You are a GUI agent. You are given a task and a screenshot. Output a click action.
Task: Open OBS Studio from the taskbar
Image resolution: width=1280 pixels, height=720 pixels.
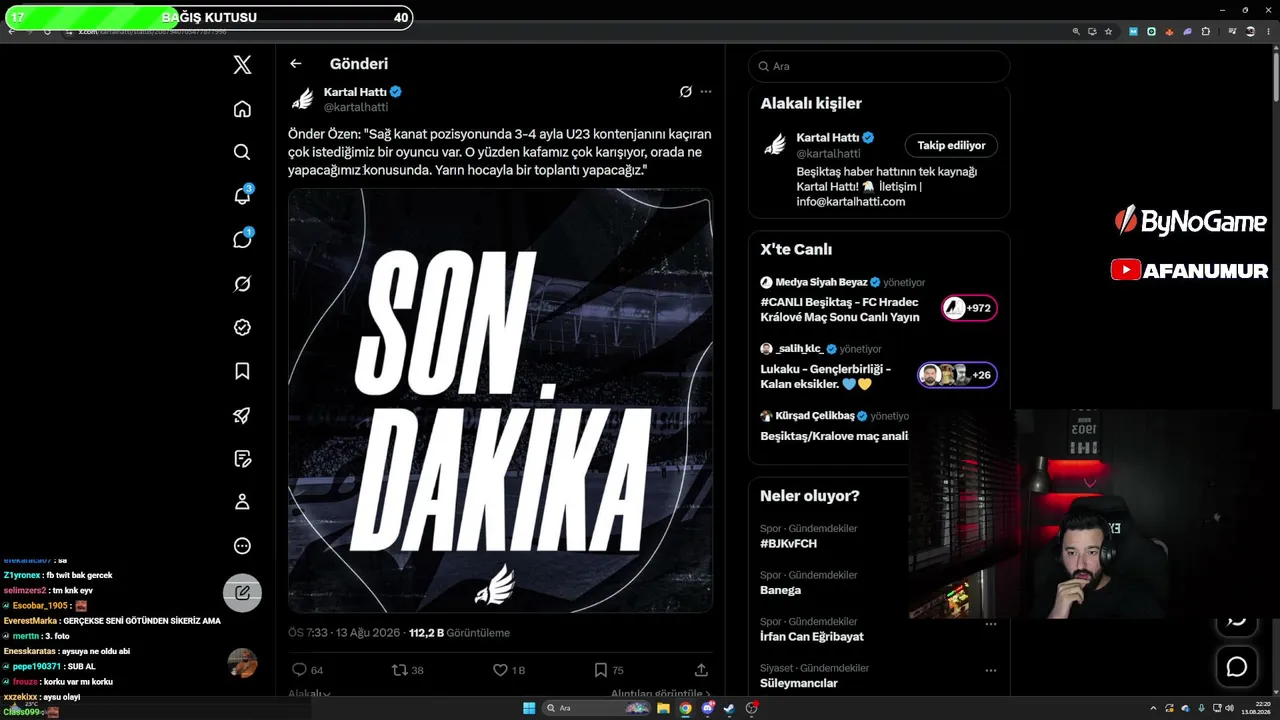[752, 708]
